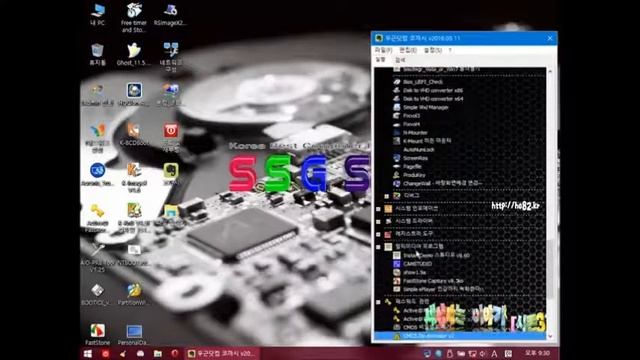Open the Ghost_11.5 desktop icon
The image size is (640, 360).
click(133, 55)
